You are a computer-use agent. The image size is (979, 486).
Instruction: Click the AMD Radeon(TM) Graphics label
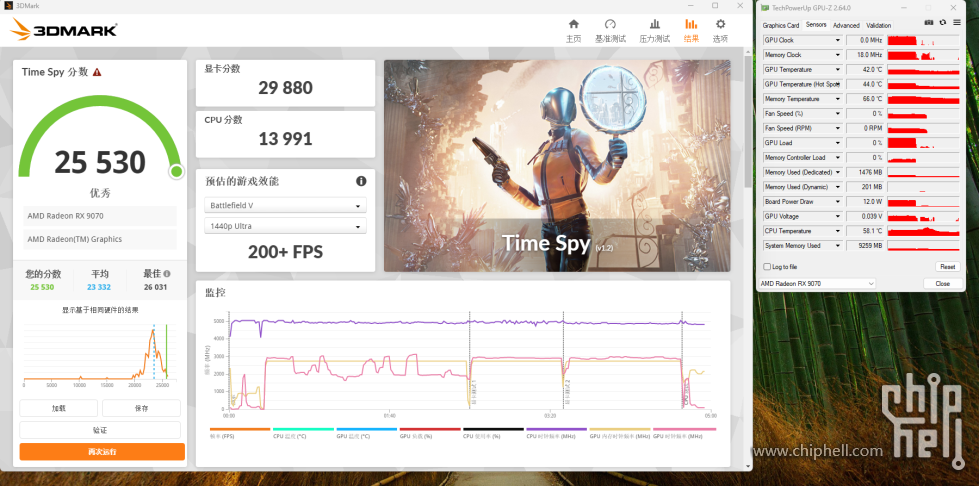(75, 239)
